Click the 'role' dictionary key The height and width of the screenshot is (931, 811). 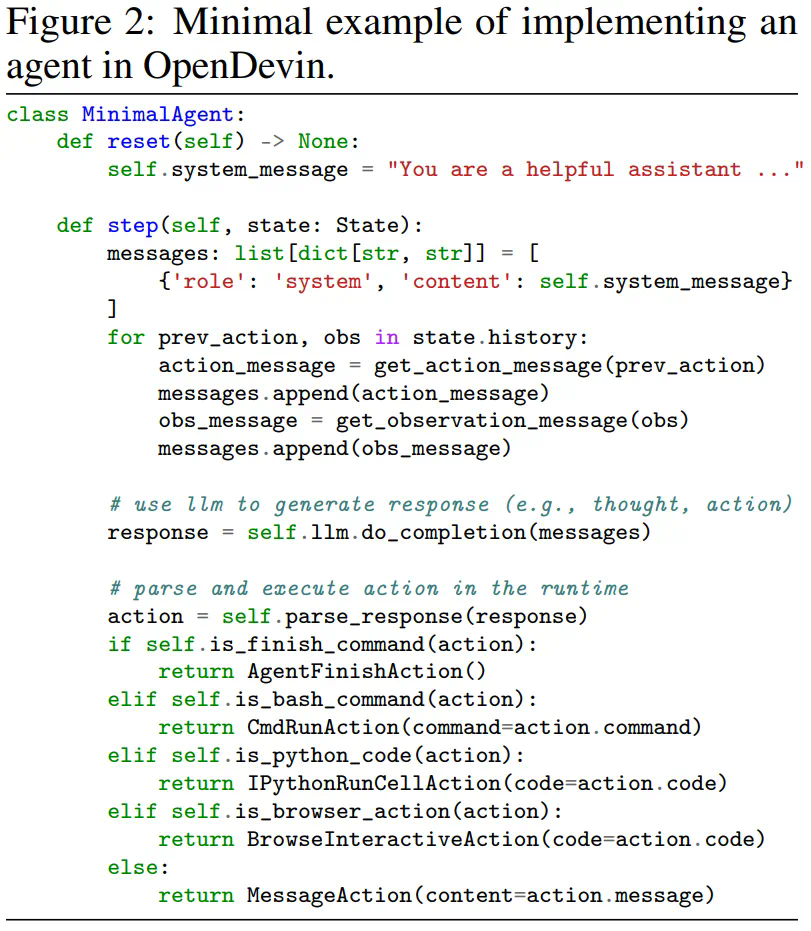coord(208,281)
